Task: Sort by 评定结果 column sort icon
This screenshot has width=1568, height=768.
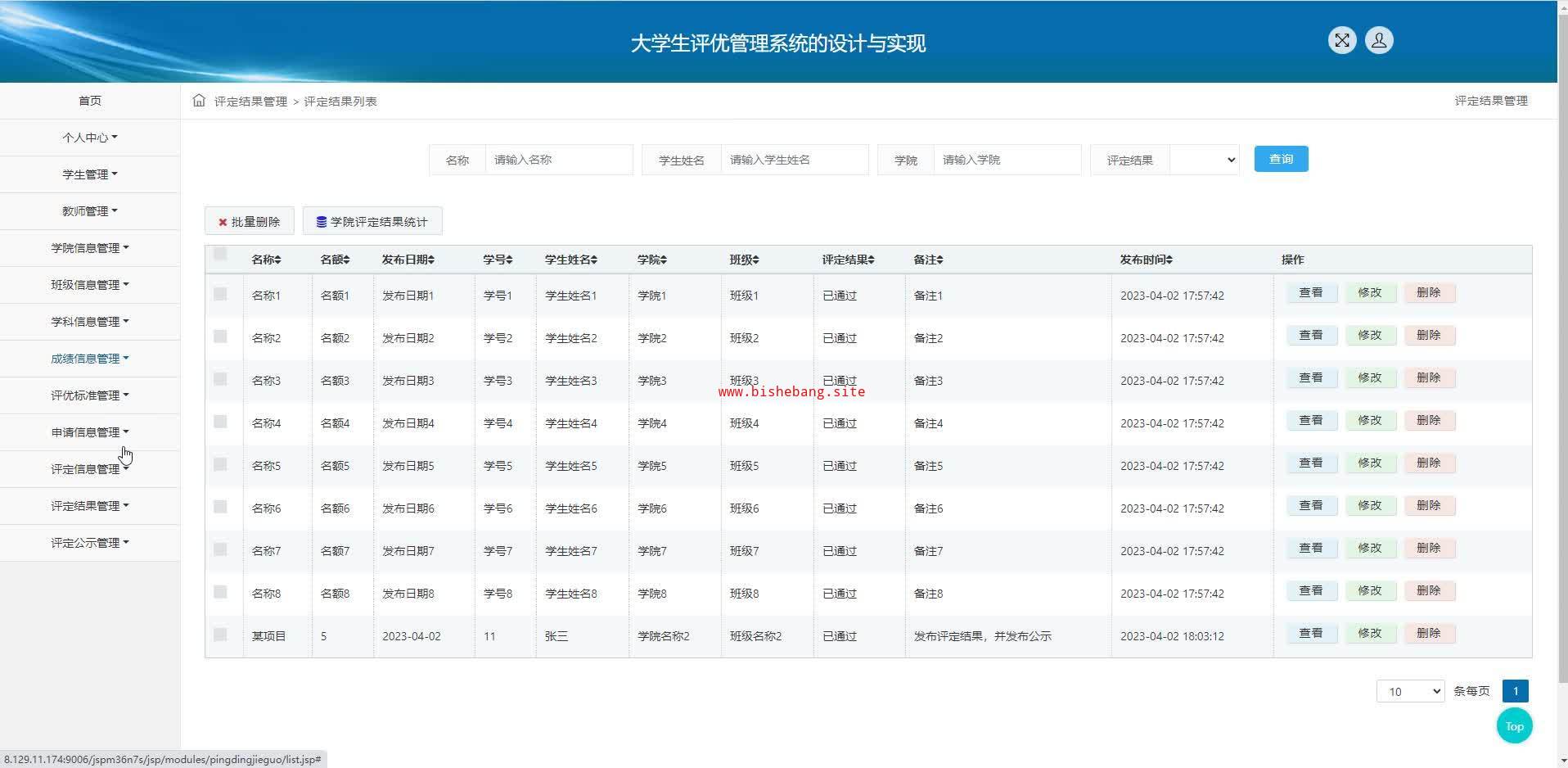Action: (x=871, y=260)
